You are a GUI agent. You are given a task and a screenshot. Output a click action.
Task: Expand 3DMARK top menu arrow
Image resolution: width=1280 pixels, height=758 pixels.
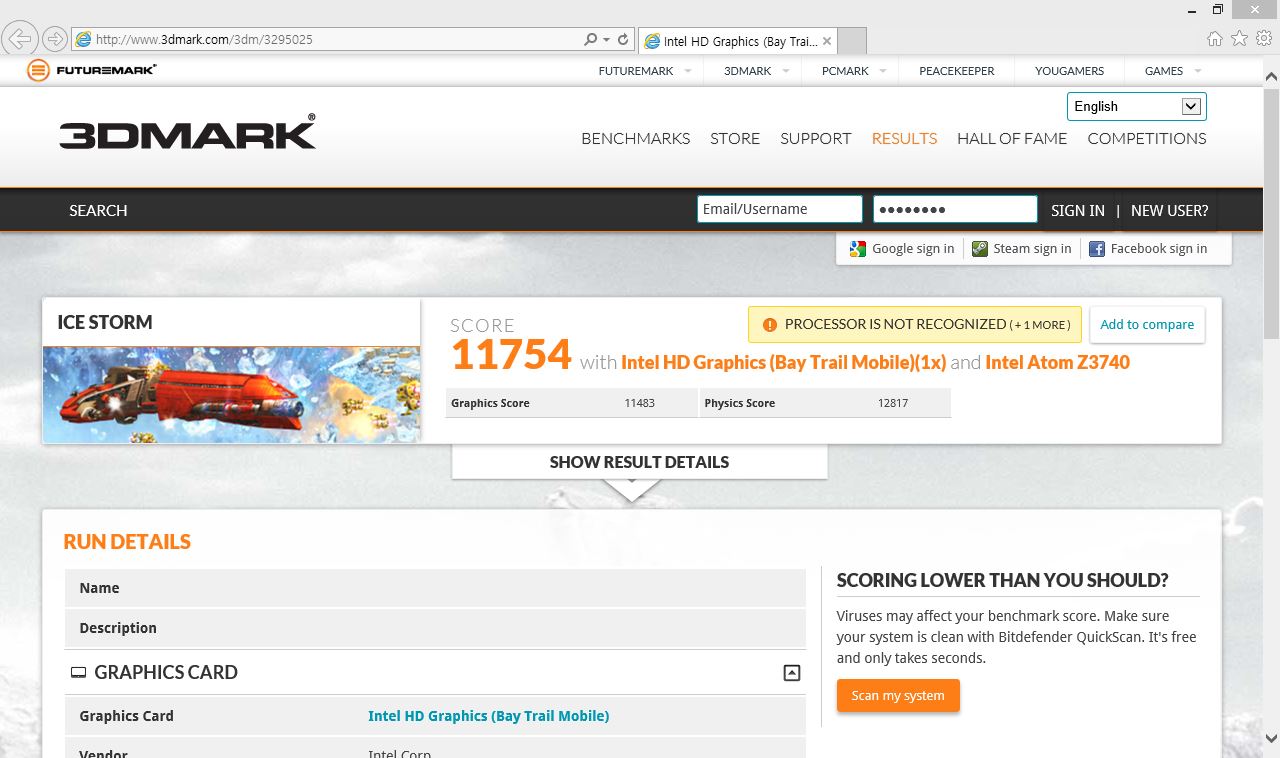tap(785, 71)
